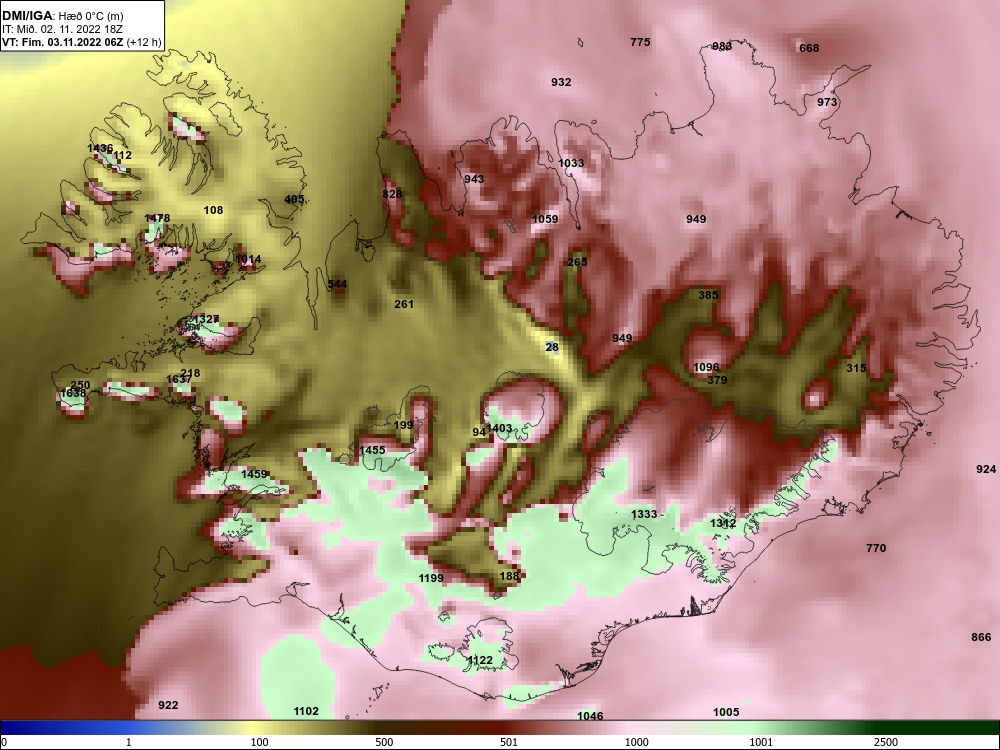Click the legend tick label 1000
The height and width of the screenshot is (750, 1000).
(x=636, y=742)
